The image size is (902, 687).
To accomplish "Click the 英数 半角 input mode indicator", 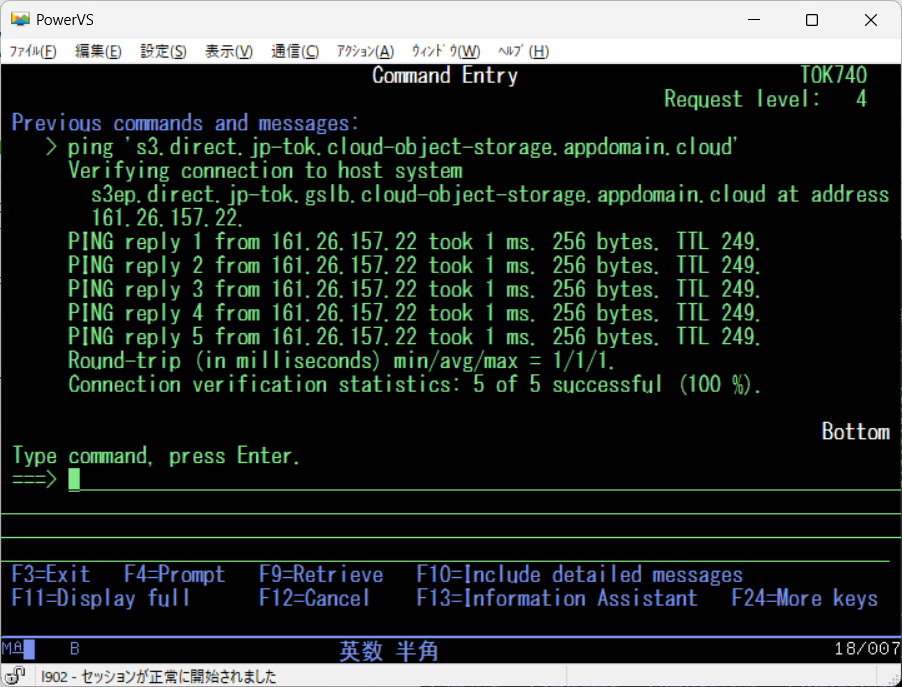I will [388, 651].
